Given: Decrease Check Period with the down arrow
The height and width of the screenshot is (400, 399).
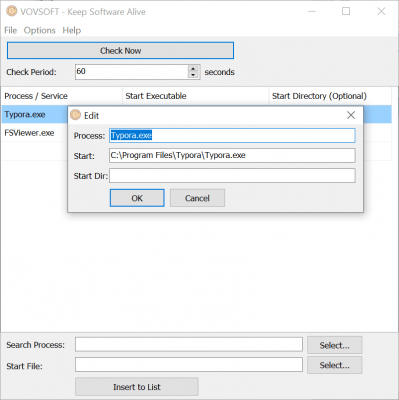Looking at the screenshot, I should [193, 75].
